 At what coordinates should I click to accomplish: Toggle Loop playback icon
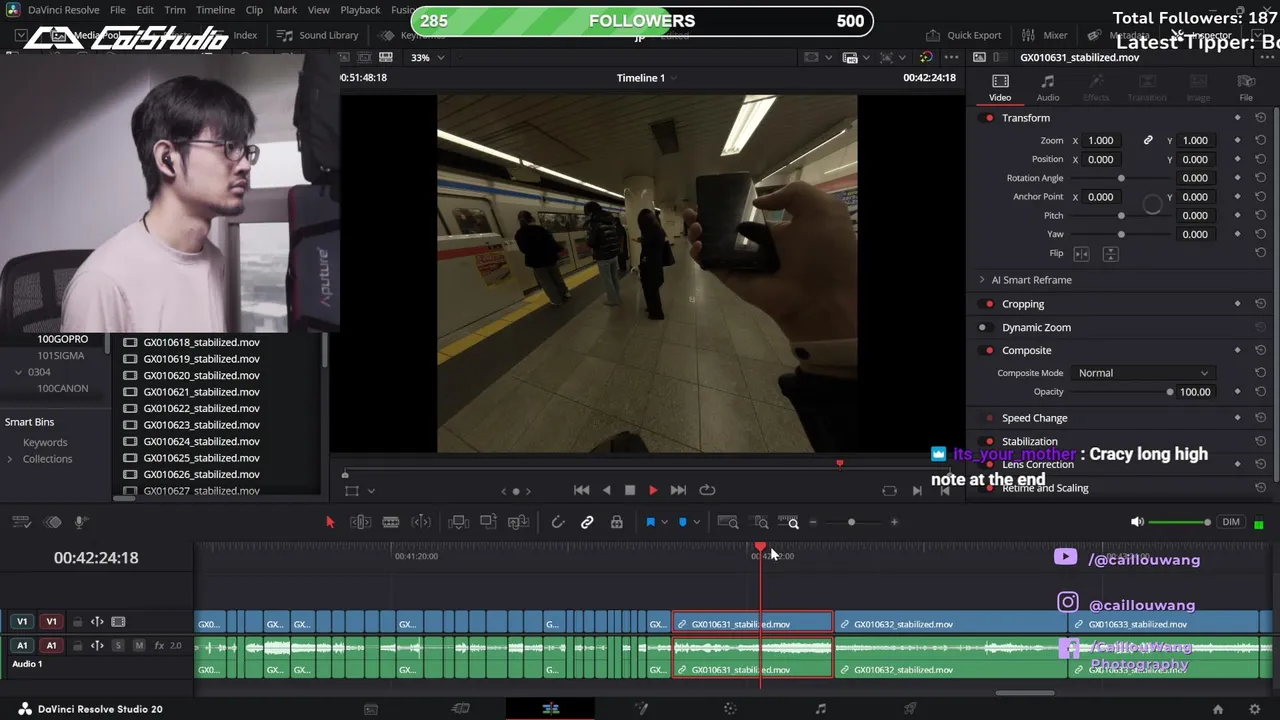pyautogui.click(x=707, y=490)
